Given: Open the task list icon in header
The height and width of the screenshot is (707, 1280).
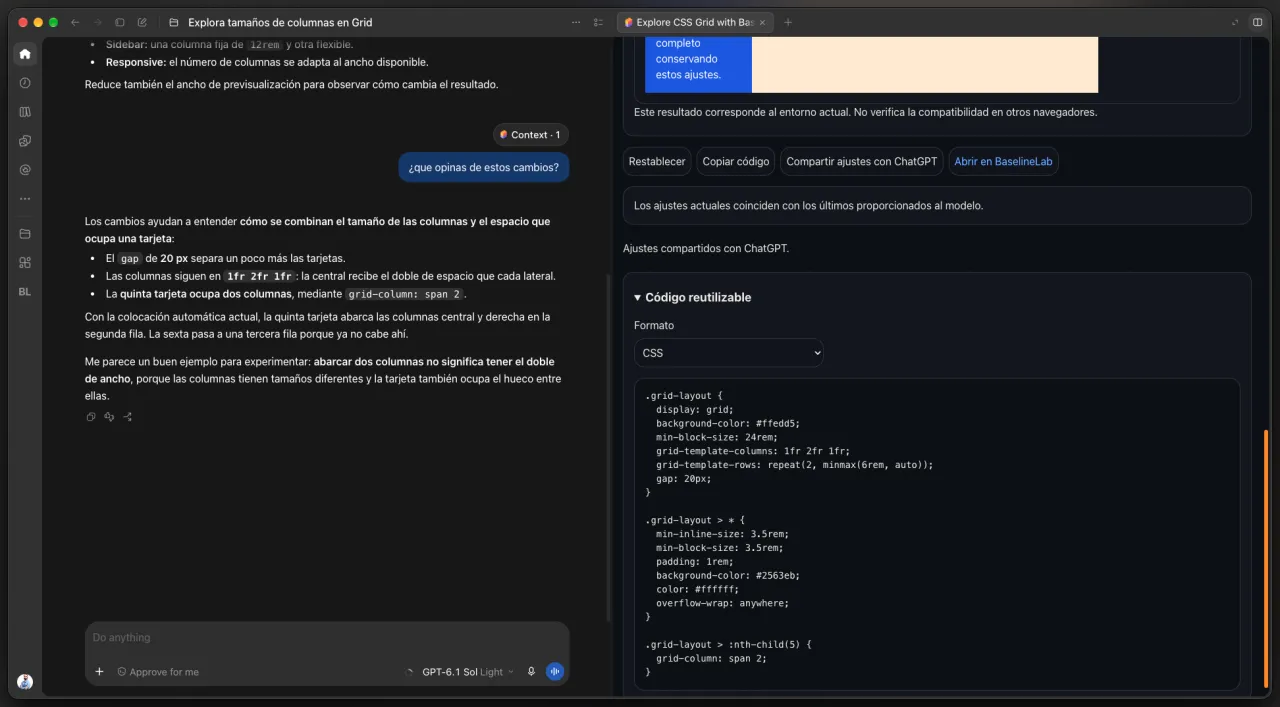Looking at the screenshot, I should click(598, 22).
